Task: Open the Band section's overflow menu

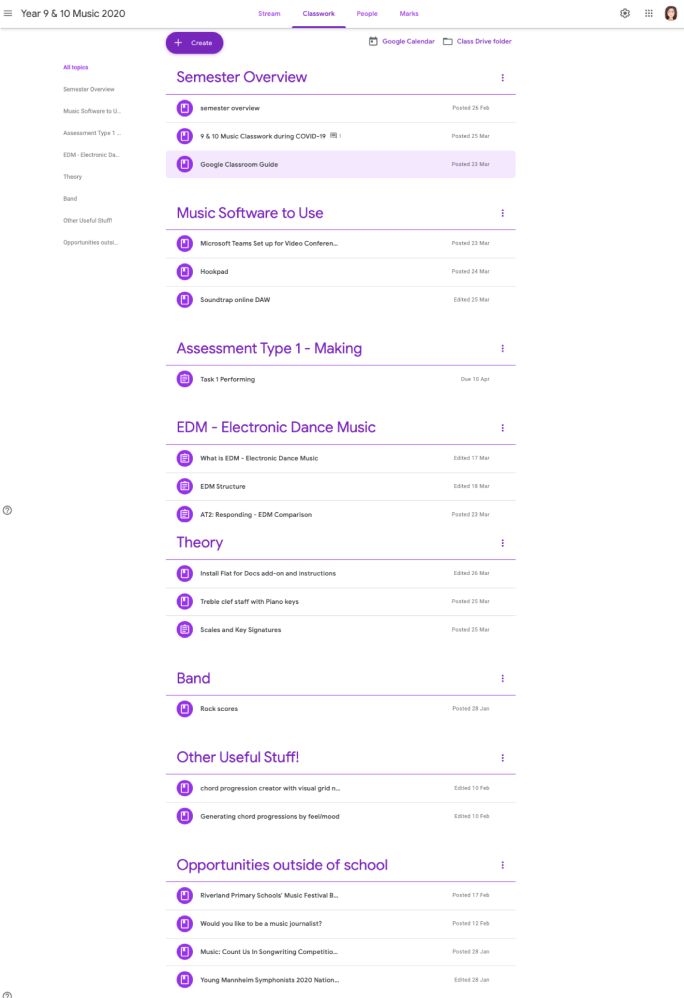Action: pos(503,678)
